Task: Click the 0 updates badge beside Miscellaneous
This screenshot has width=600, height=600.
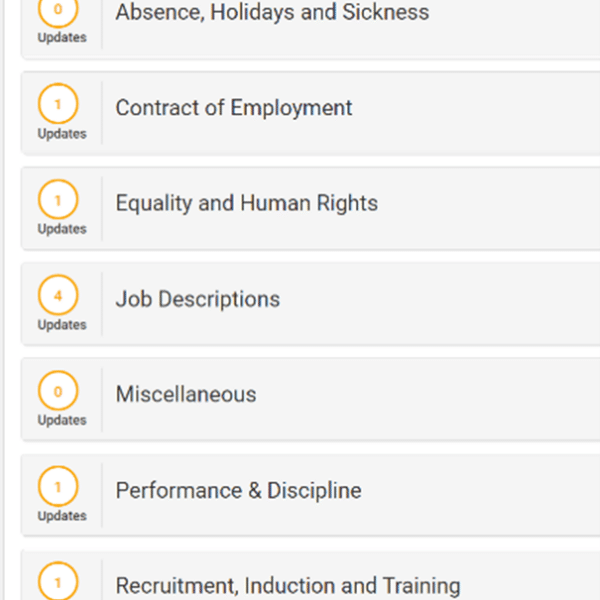Action: [58, 391]
